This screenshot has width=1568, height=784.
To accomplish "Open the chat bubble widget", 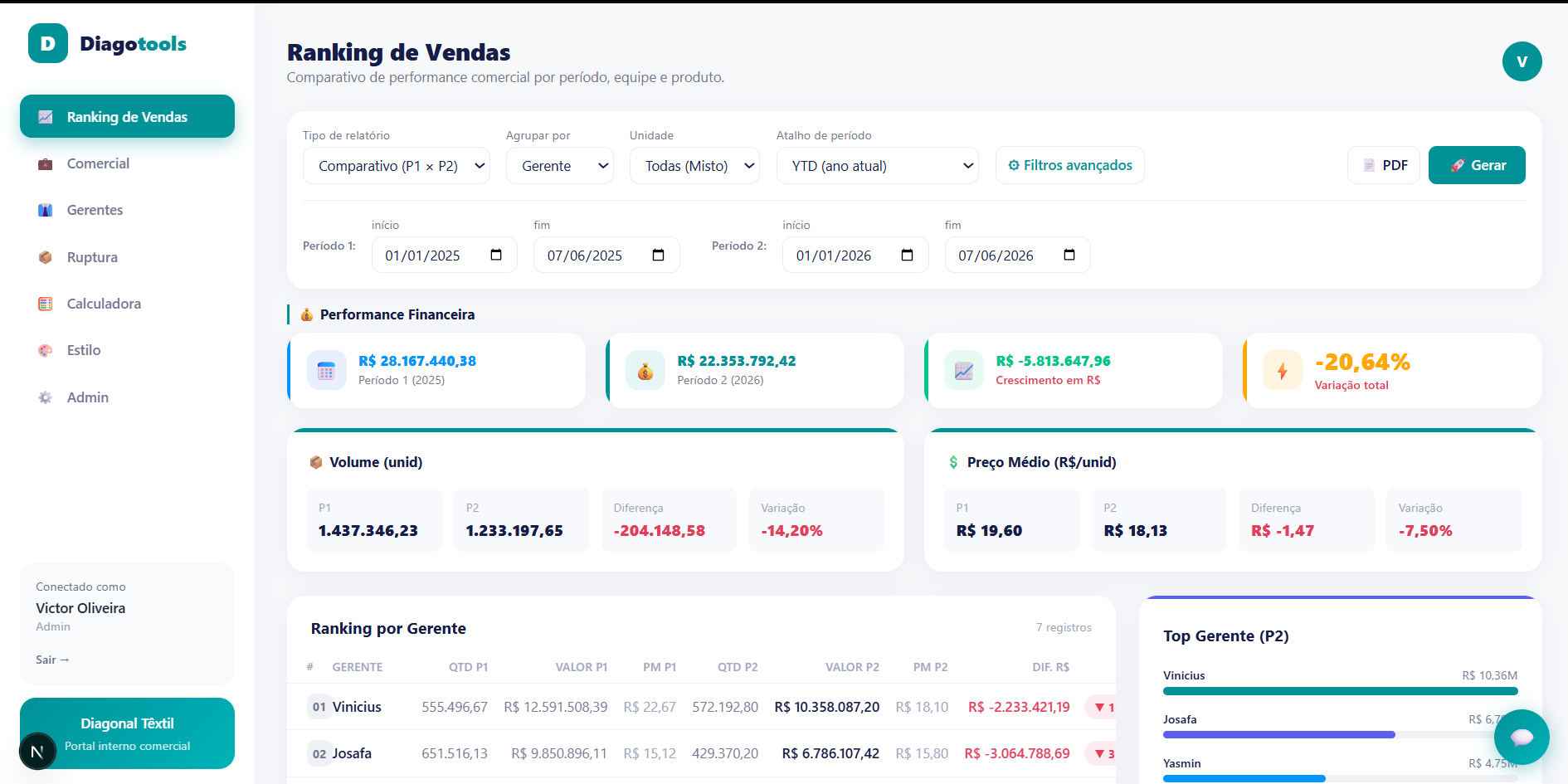I will (x=1522, y=737).
